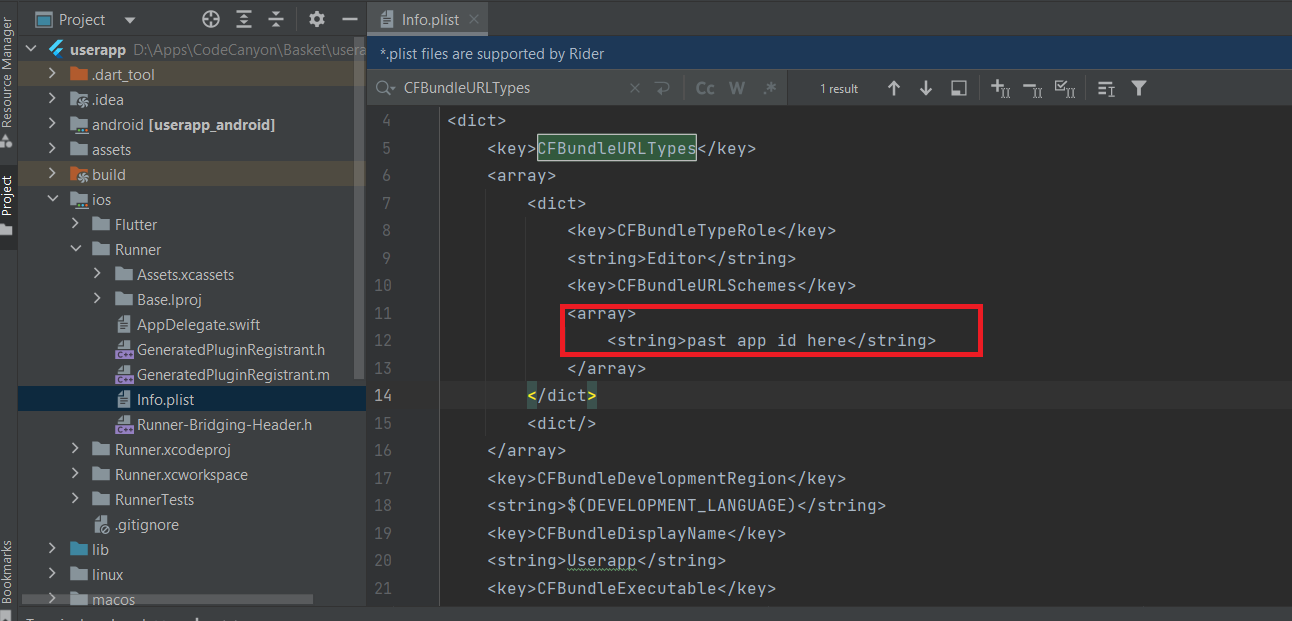Expand the build folder
The height and width of the screenshot is (621, 1292).
click(52, 175)
